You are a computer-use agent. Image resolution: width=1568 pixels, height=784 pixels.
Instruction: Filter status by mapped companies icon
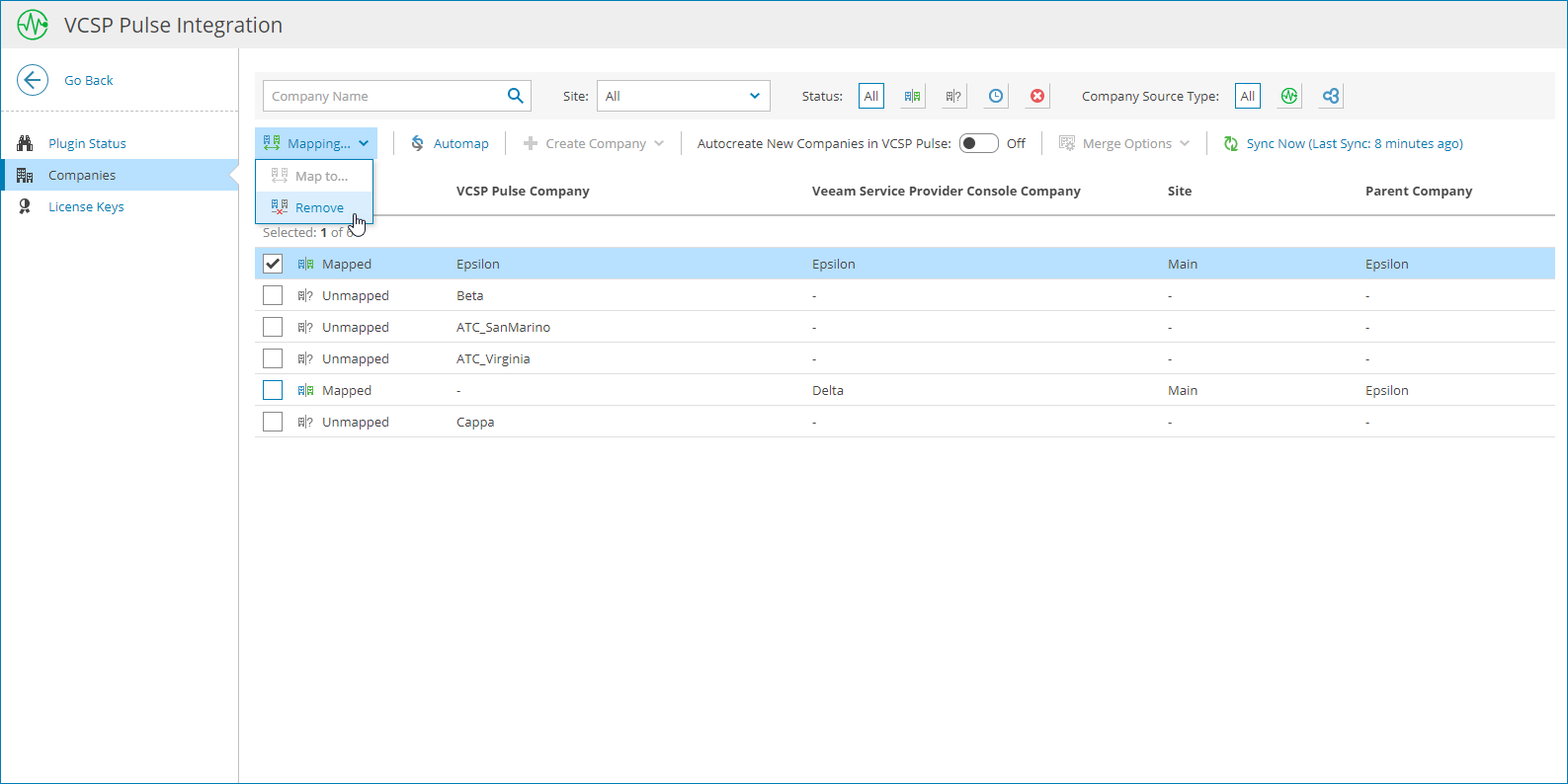pos(912,96)
